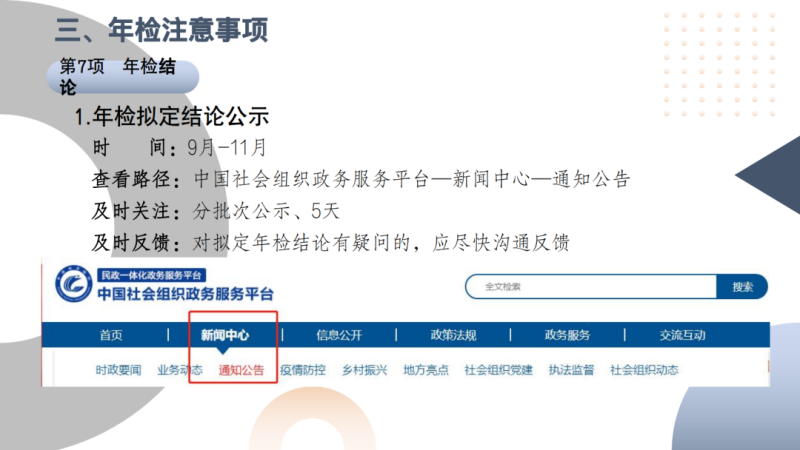This screenshot has width=800, height=450.
Task: Click the 全文检索 search input field
Action: pyautogui.click(x=591, y=287)
